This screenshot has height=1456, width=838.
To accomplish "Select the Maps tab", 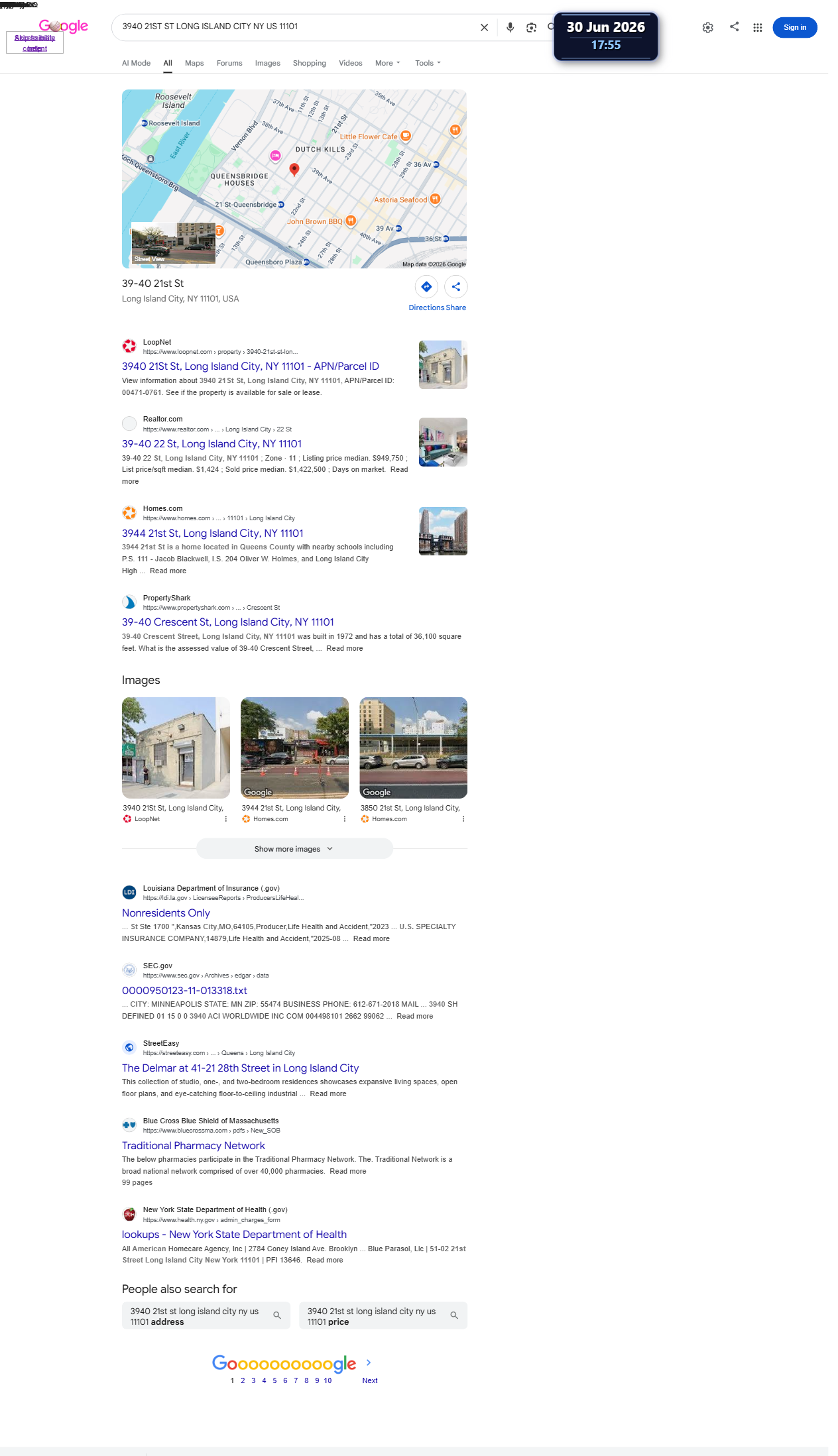I will (194, 63).
